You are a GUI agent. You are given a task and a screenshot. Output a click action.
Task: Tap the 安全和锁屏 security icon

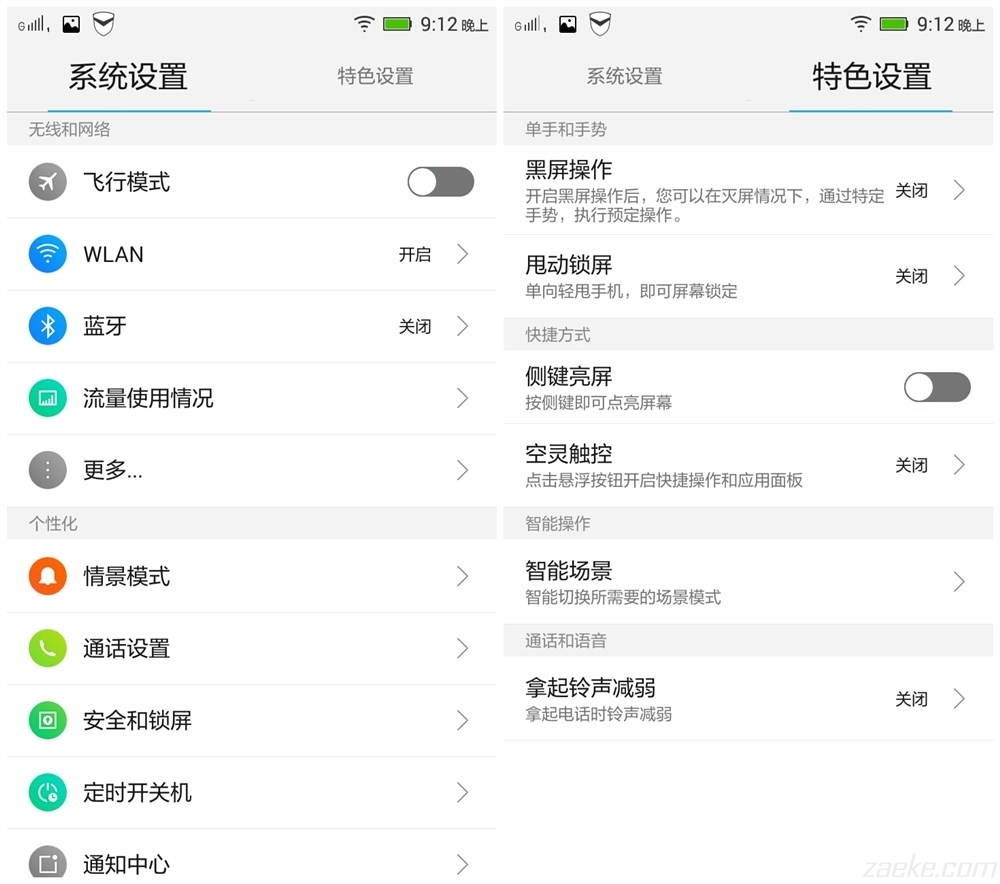pyautogui.click(x=47, y=720)
